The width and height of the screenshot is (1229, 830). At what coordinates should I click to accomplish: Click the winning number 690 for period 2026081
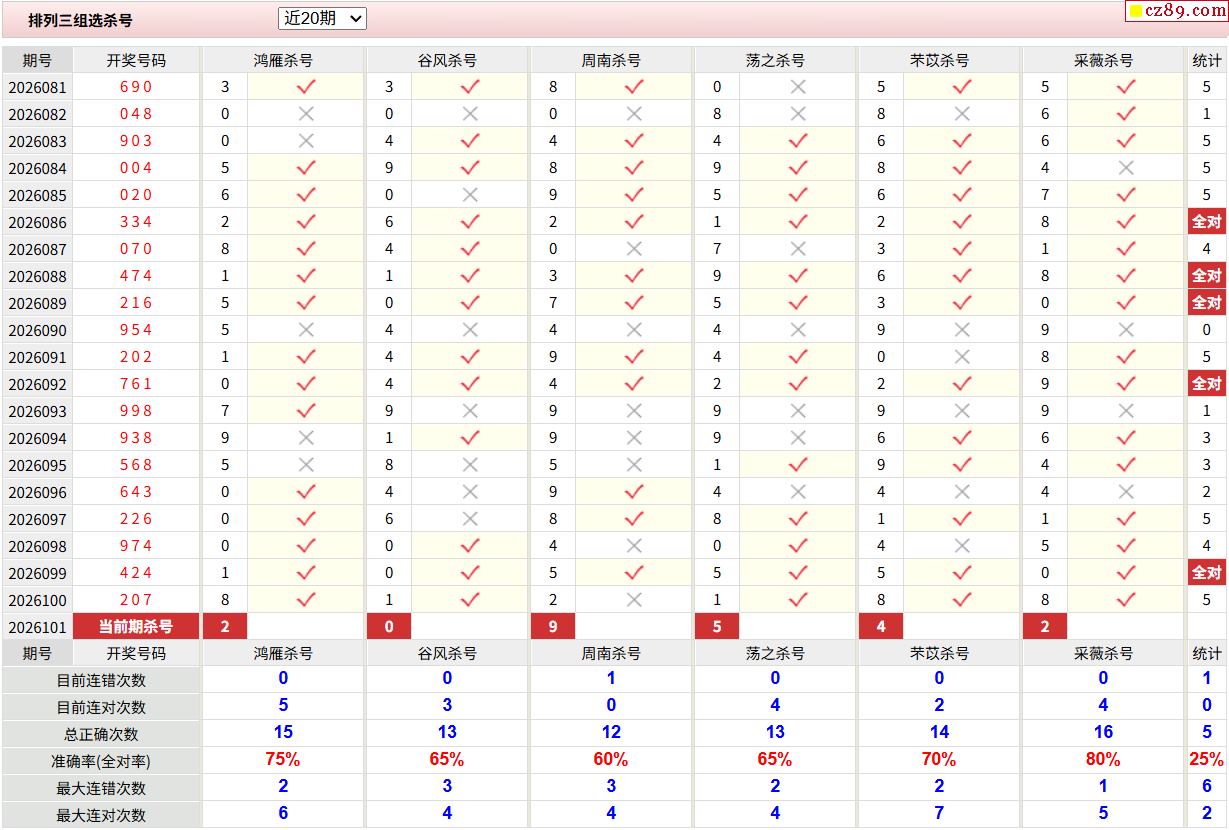pos(136,87)
